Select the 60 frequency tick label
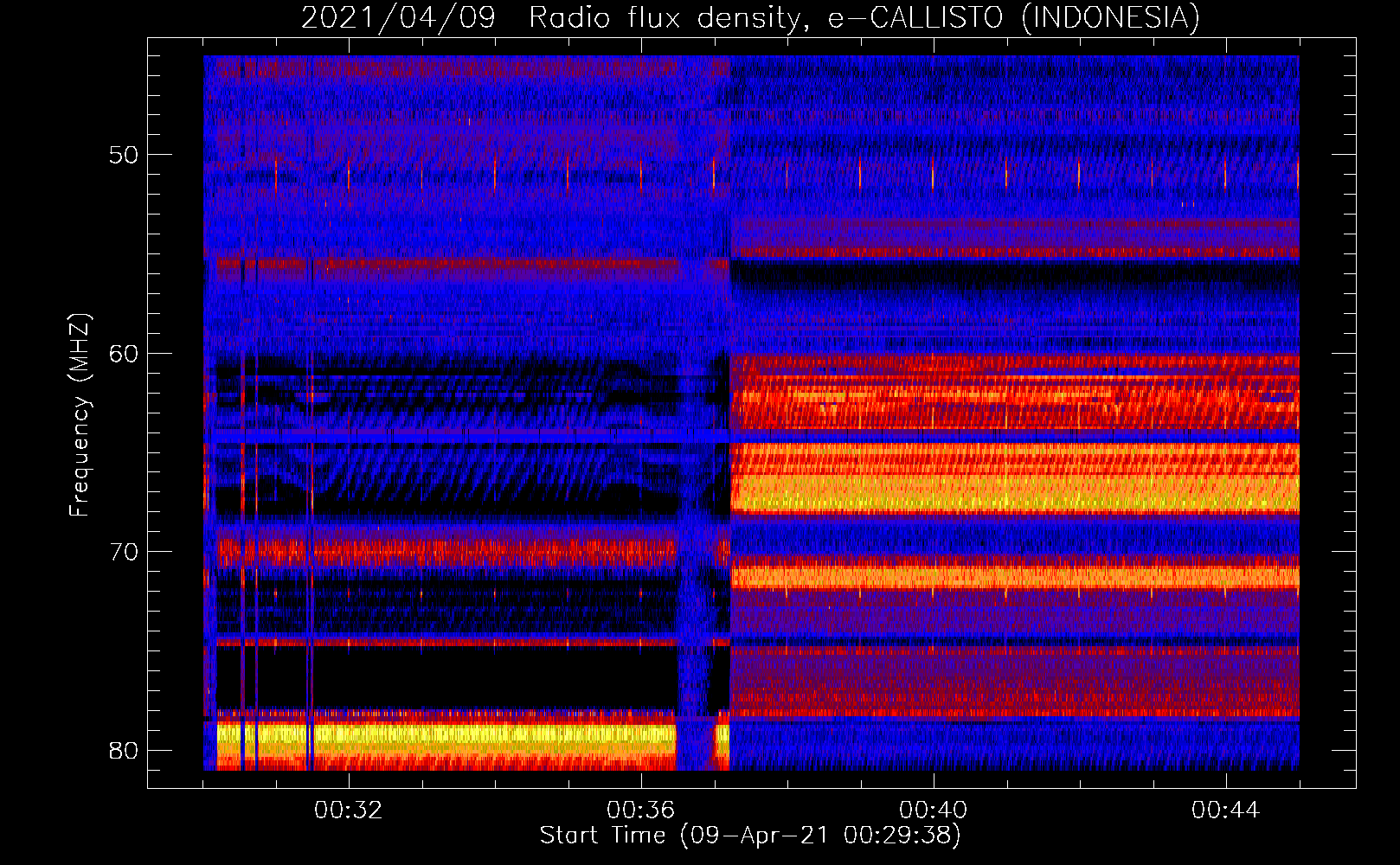This screenshot has width=1400, height=865. [124, 353]
